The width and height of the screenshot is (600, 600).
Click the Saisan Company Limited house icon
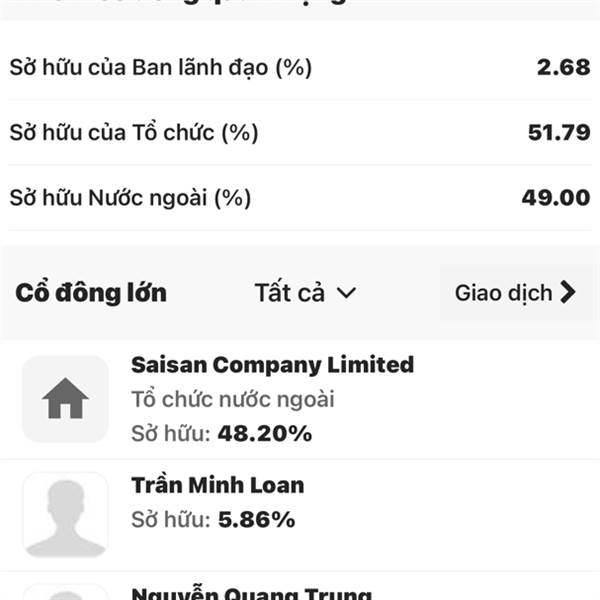(65, 399)
